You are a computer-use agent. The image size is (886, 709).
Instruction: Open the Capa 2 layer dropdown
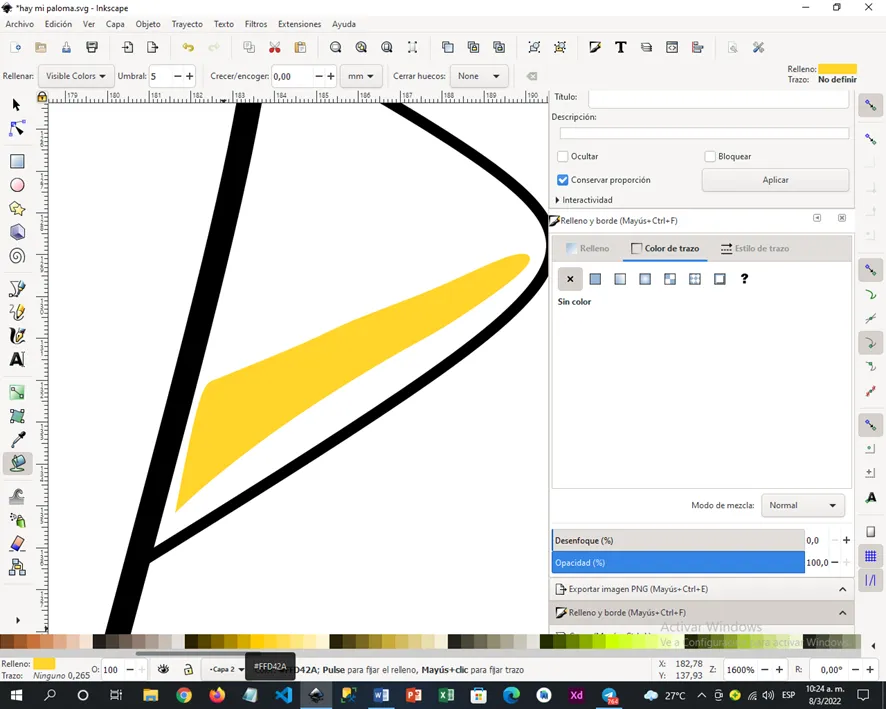(x=226, y=669)
